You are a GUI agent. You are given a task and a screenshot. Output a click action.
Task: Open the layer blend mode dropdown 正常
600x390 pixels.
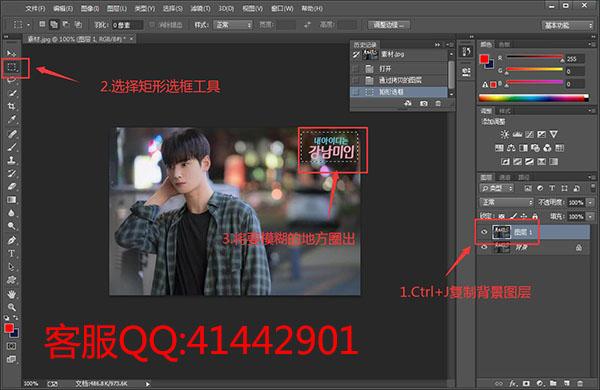(506, 202)
